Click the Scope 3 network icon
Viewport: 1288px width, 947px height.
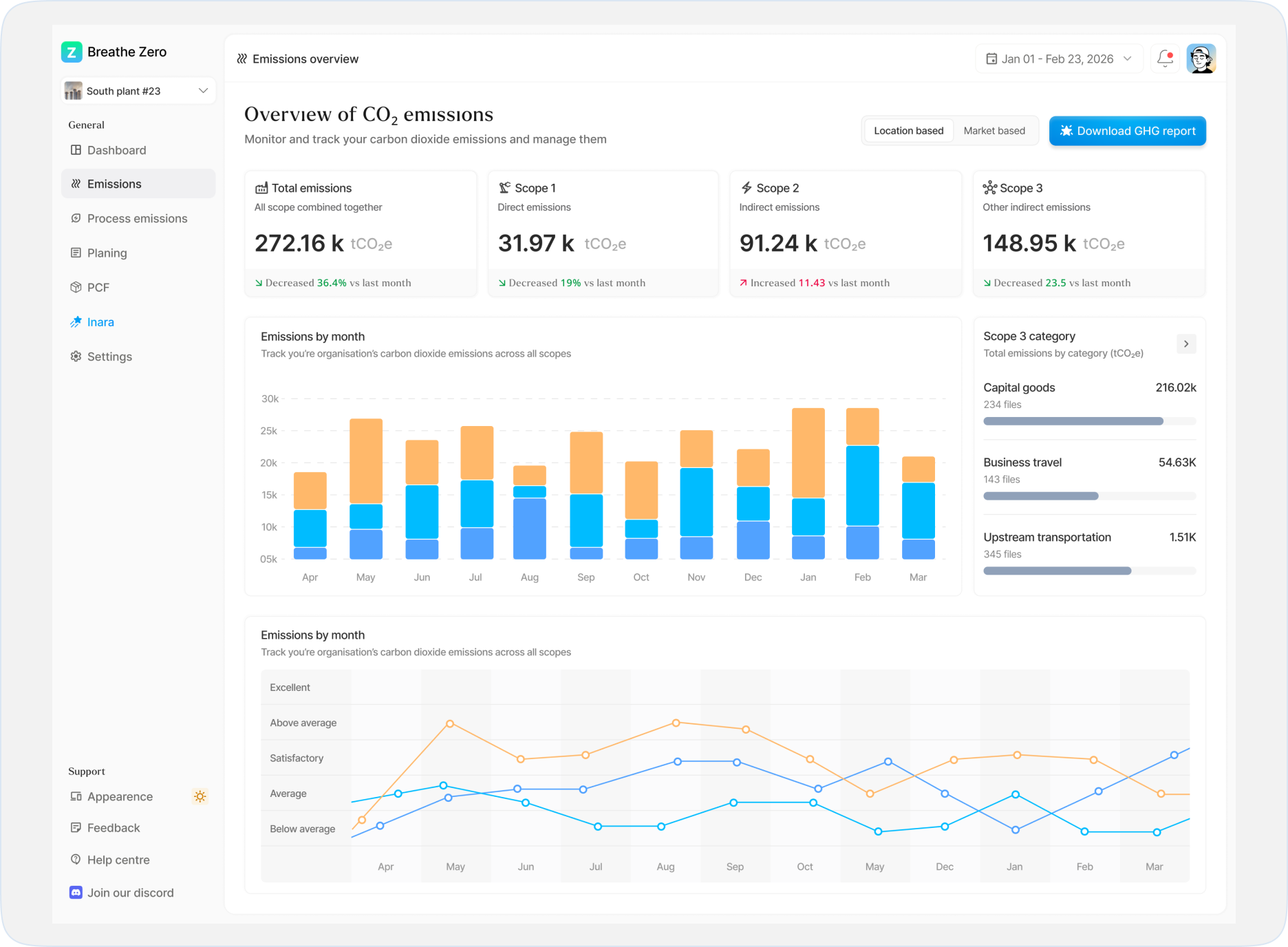[x=989, y=188]
